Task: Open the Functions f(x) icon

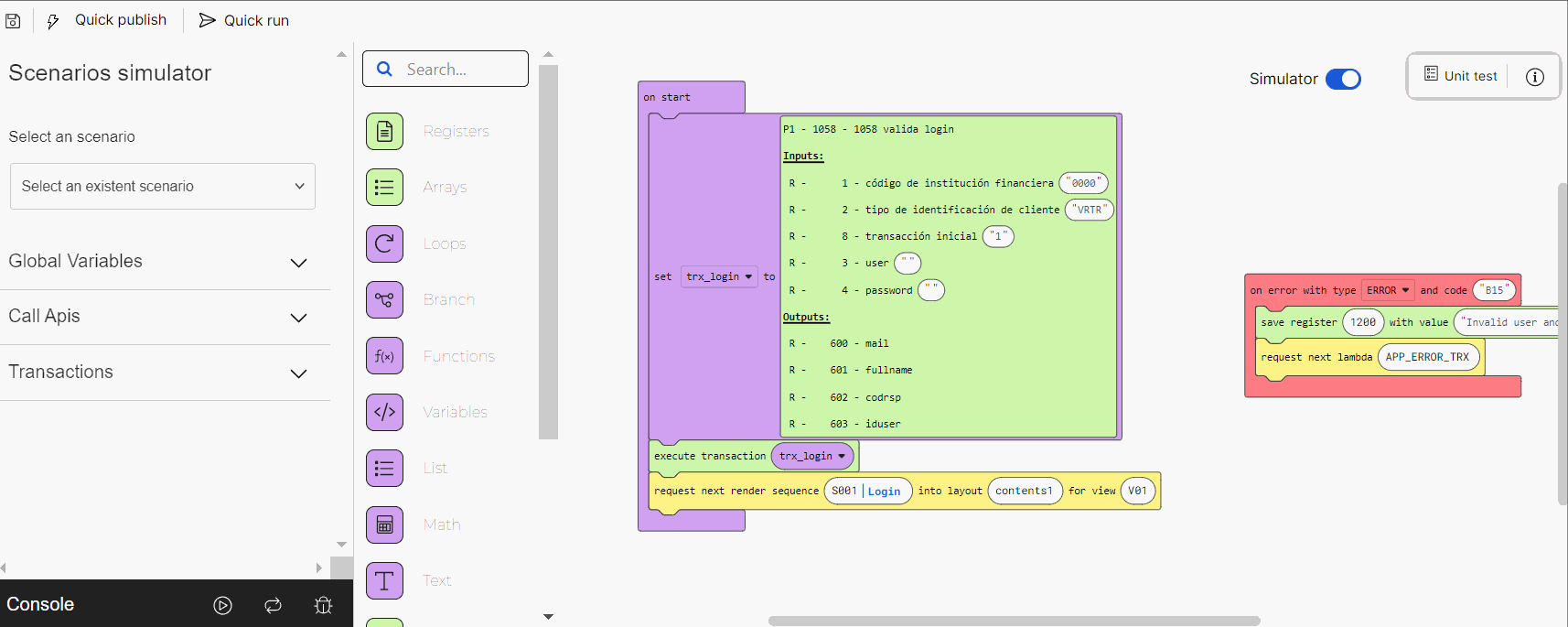Action: (384, 356)
